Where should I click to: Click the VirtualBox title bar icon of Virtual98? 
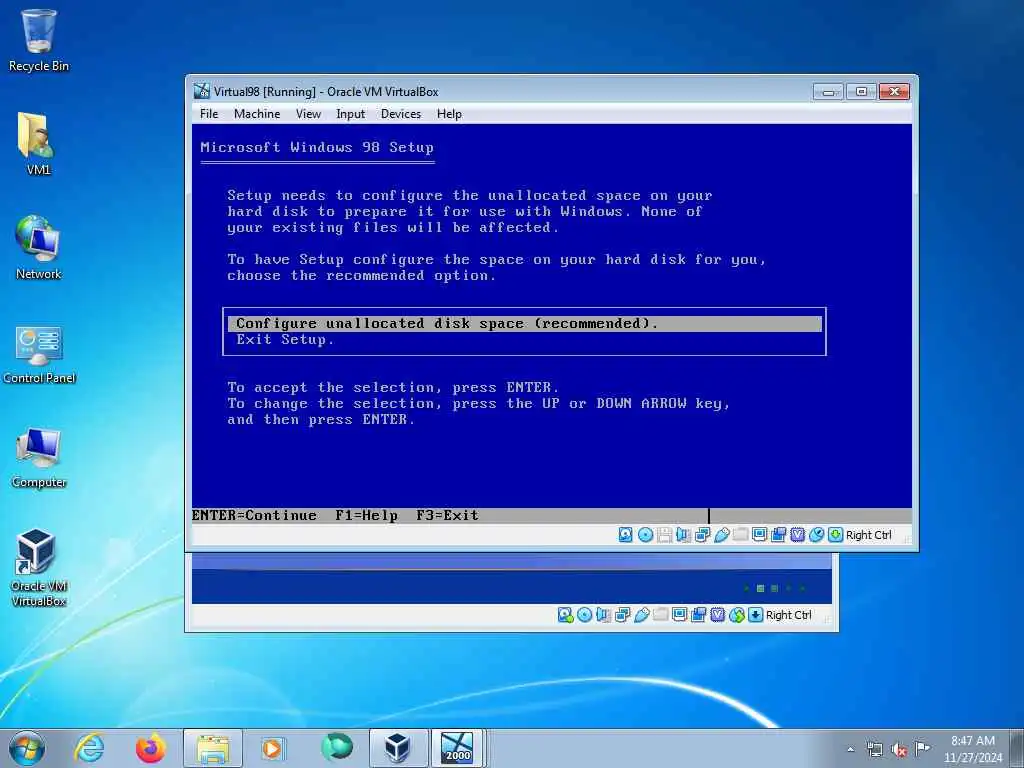202,91
